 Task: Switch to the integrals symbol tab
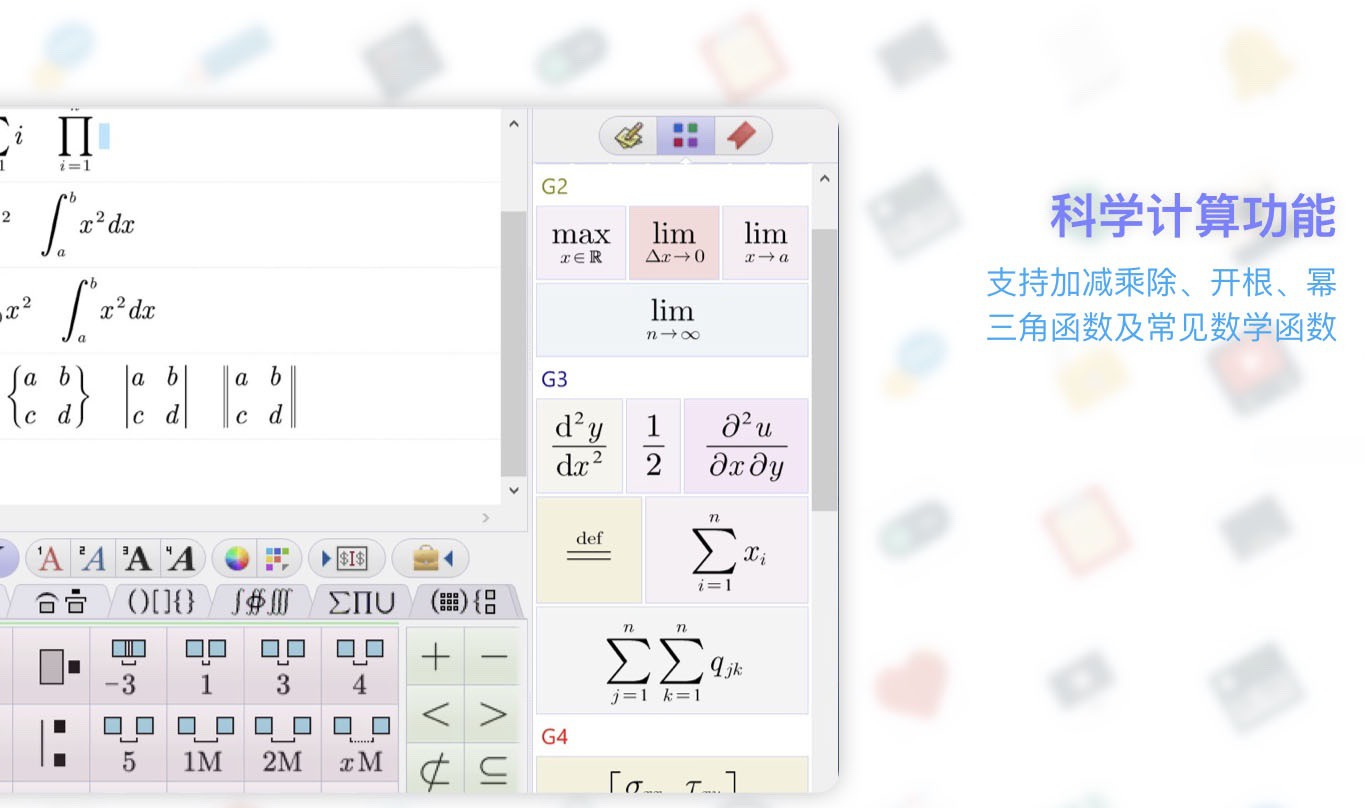point(262,602)
